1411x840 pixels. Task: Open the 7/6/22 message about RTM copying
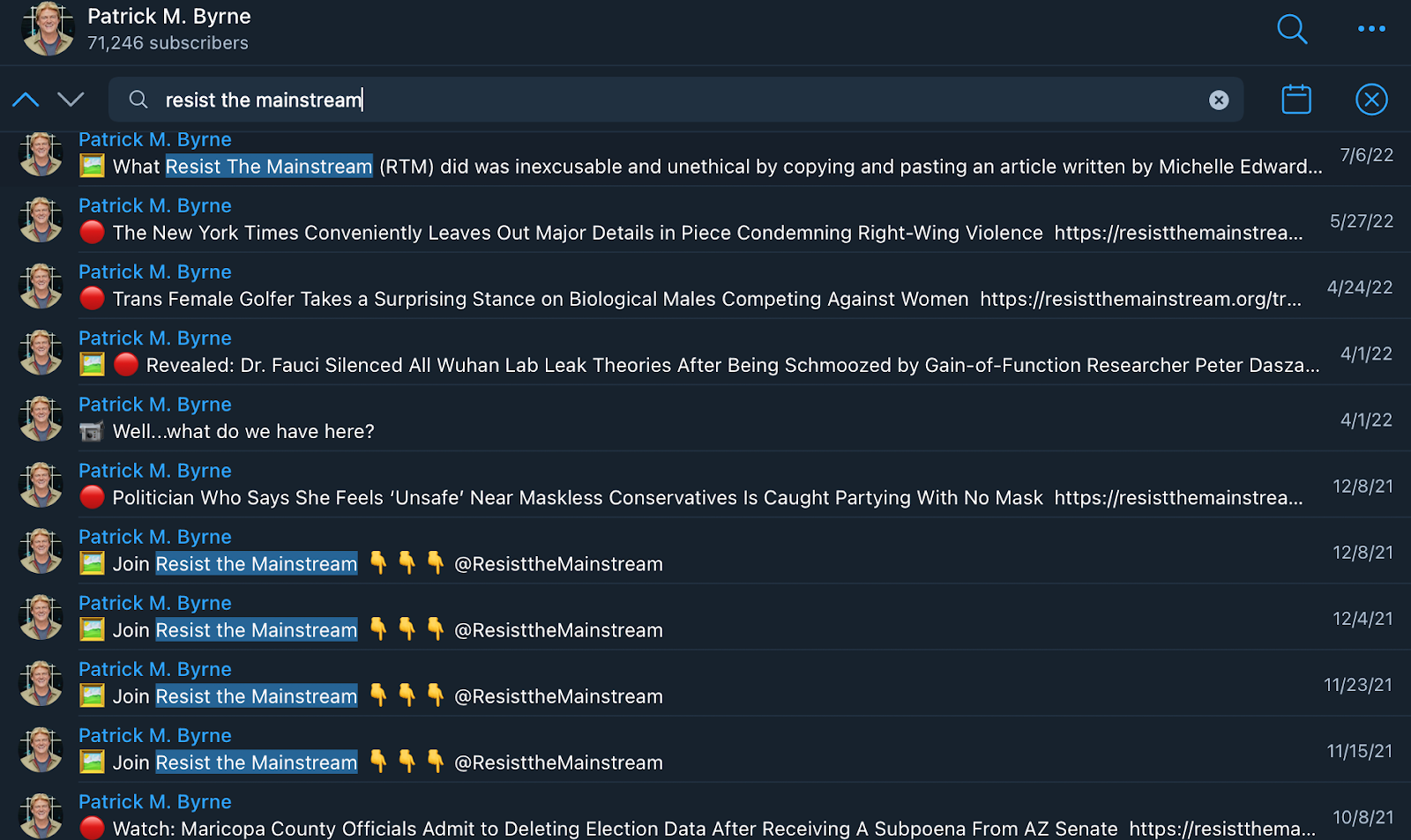pos(705,159)
